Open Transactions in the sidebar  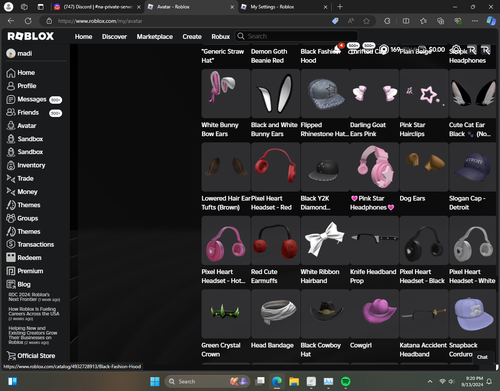pos(30,245)
